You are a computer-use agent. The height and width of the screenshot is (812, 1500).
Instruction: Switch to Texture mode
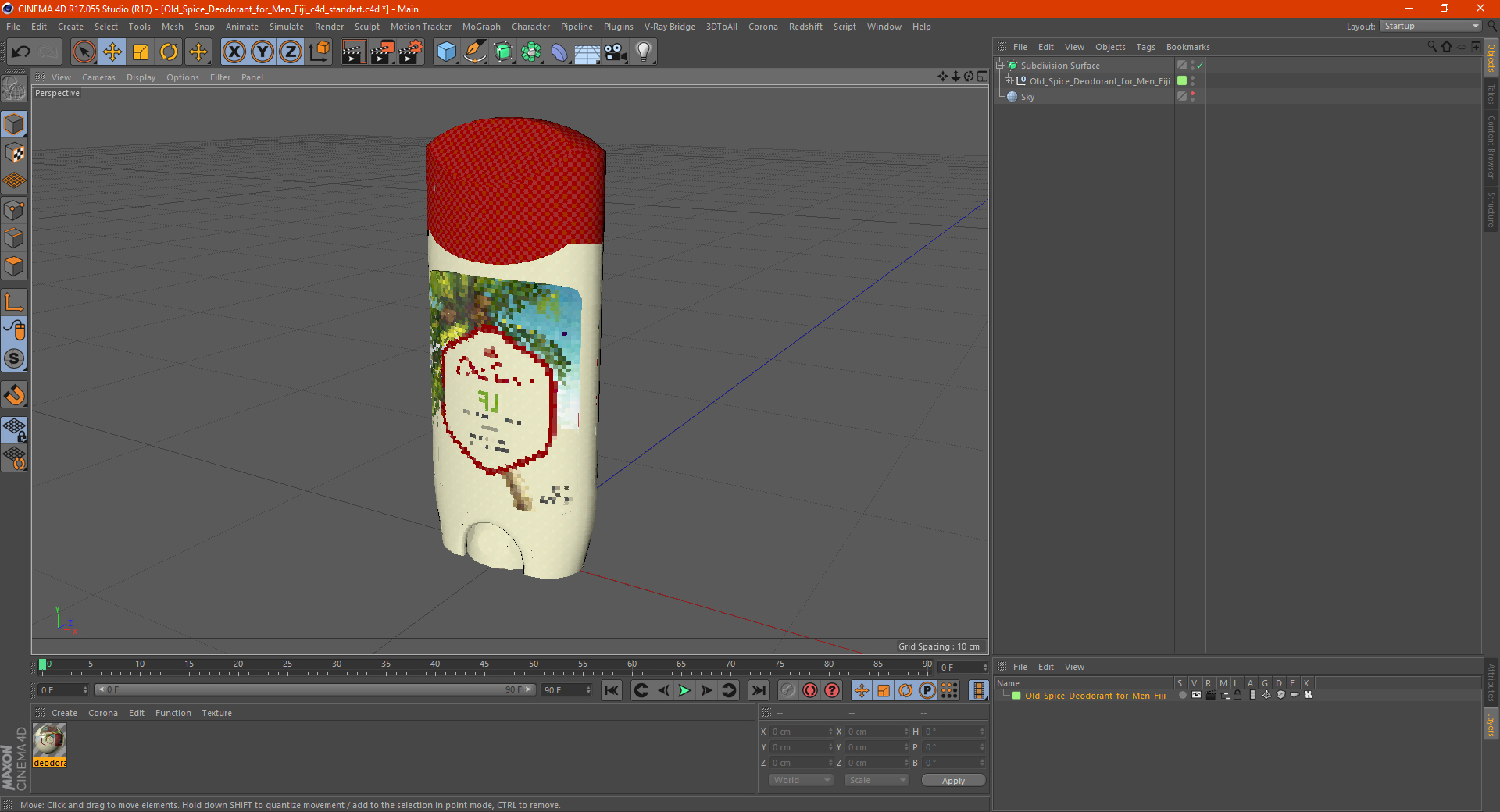tap(14, 153)
